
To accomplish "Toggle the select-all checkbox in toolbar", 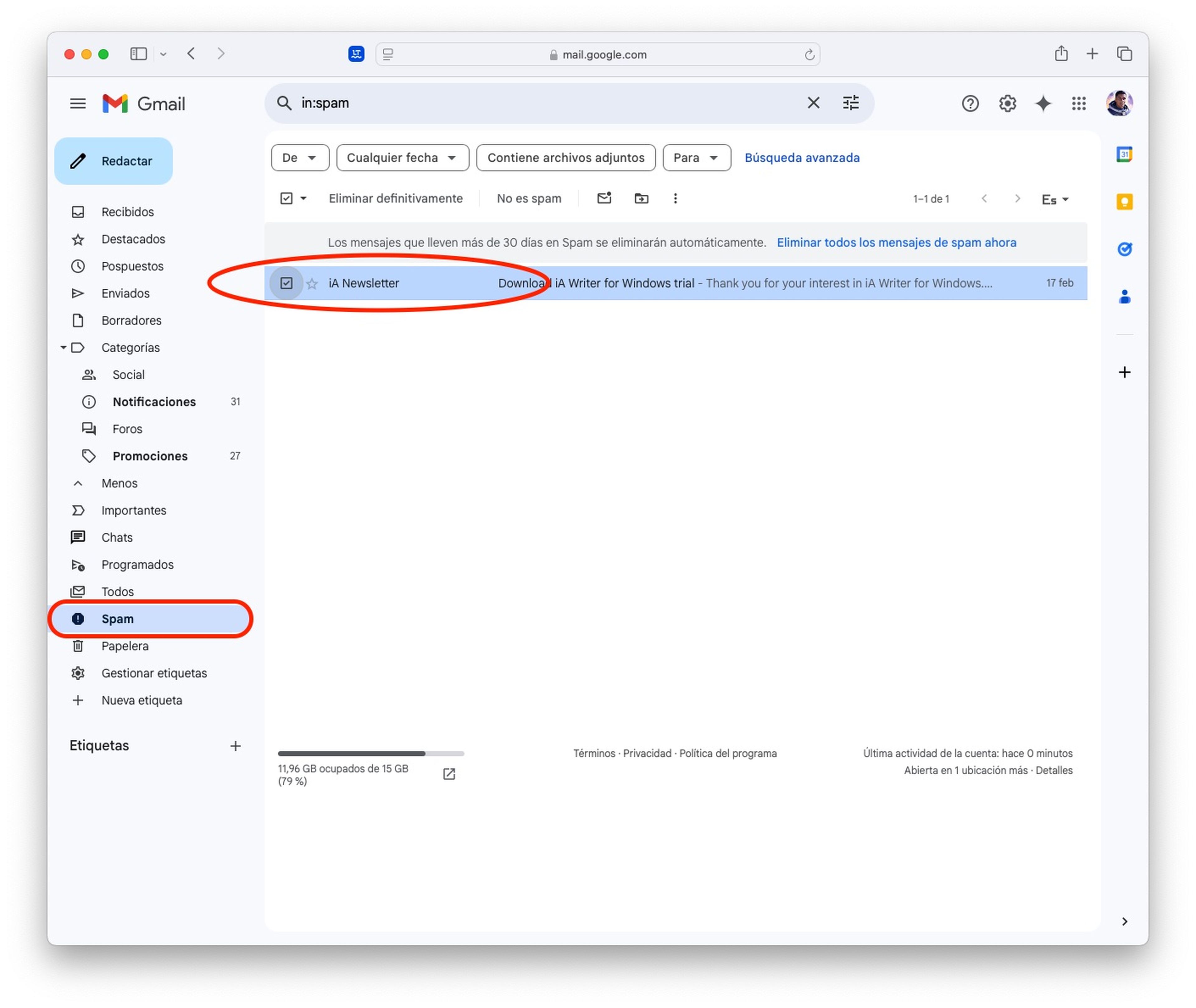I will (x=286, y=198).
